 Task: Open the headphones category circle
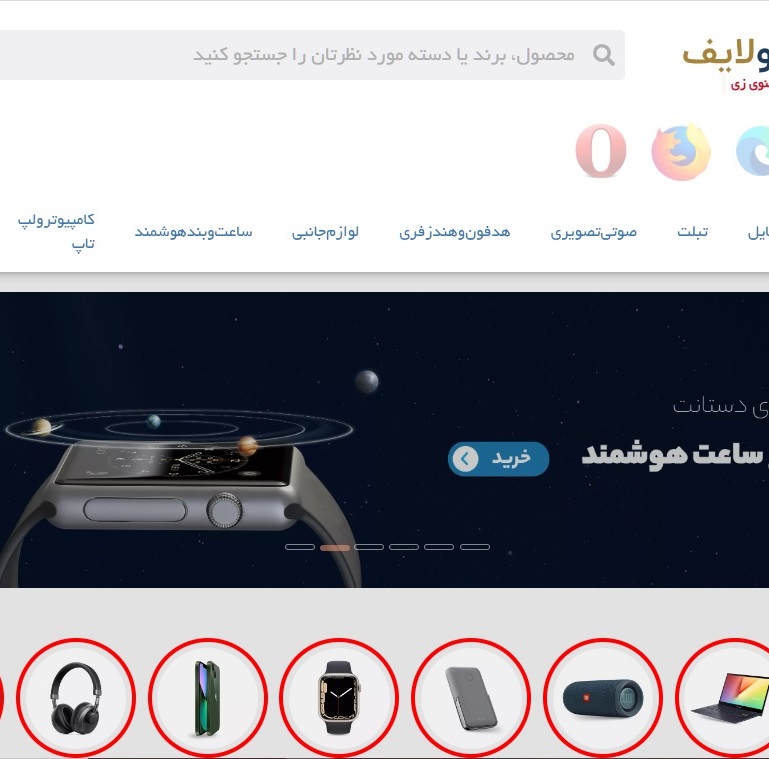76,697
